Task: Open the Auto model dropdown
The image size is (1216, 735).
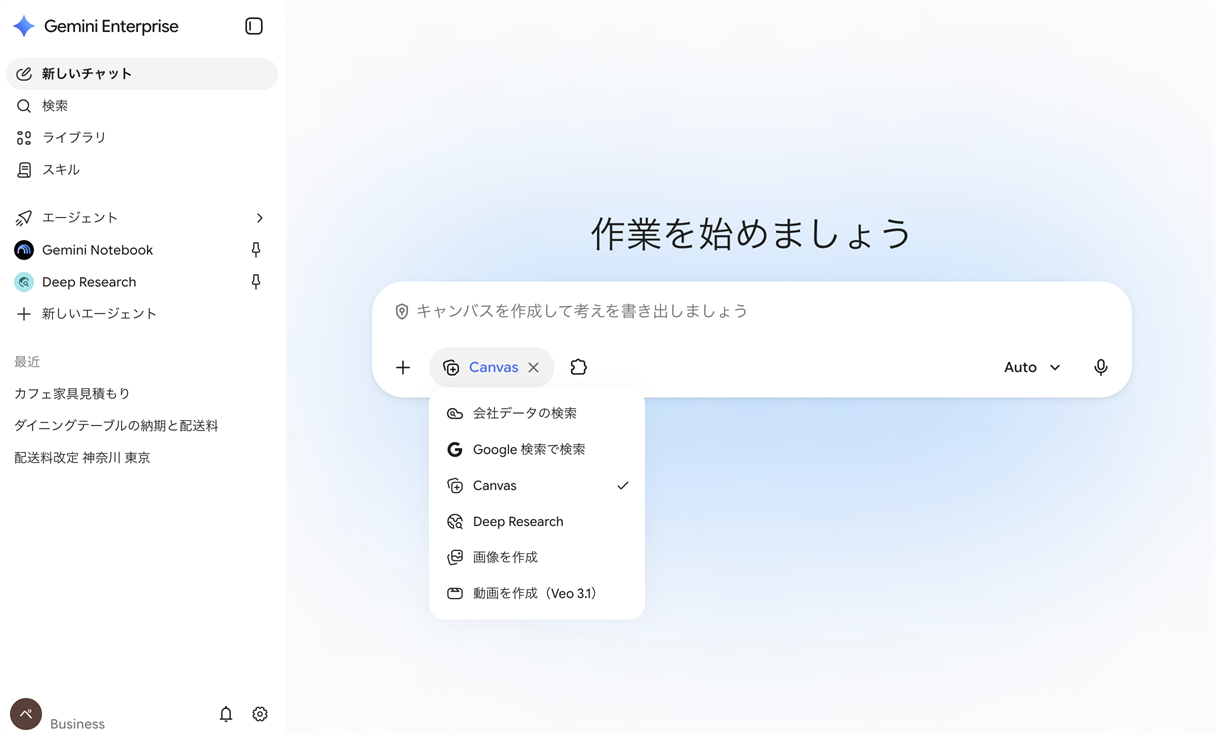Action: coord(1032,368)
